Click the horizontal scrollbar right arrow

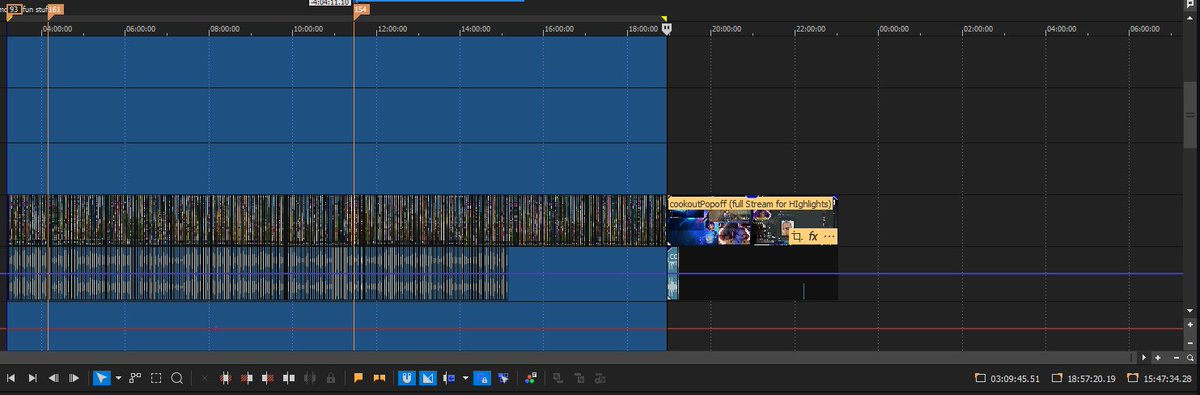point(1144,357)
